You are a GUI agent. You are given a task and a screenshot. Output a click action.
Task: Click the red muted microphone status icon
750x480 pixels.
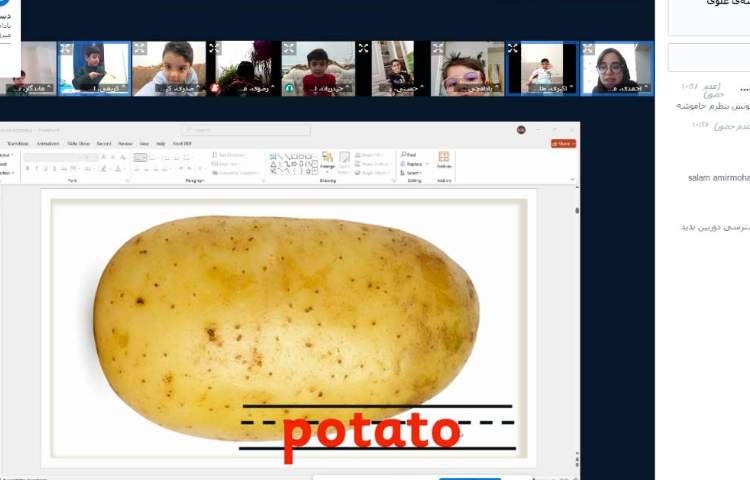pos(216,88)
